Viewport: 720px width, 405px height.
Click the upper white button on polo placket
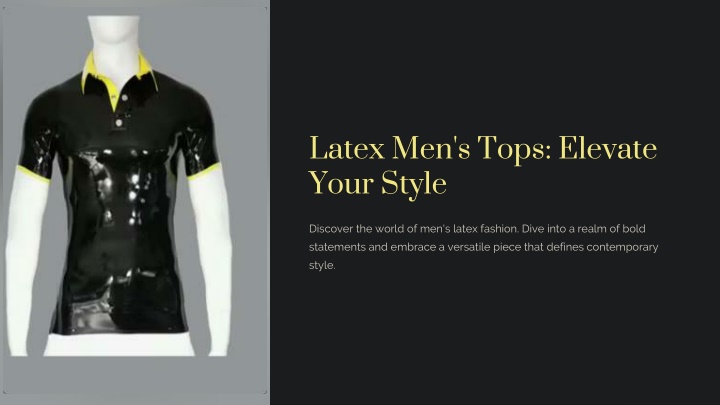pos(124,98)
